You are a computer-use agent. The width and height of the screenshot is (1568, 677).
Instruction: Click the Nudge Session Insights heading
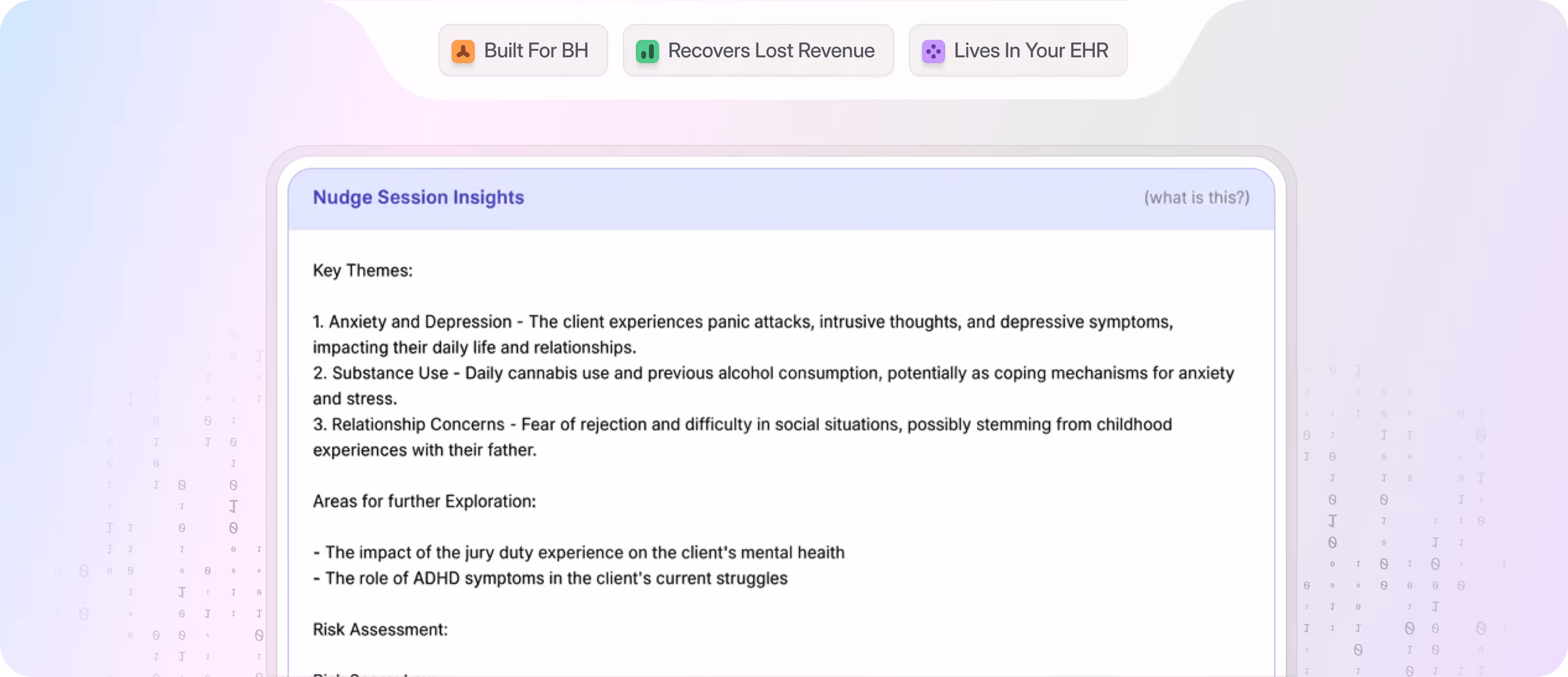tap(418, 198)
